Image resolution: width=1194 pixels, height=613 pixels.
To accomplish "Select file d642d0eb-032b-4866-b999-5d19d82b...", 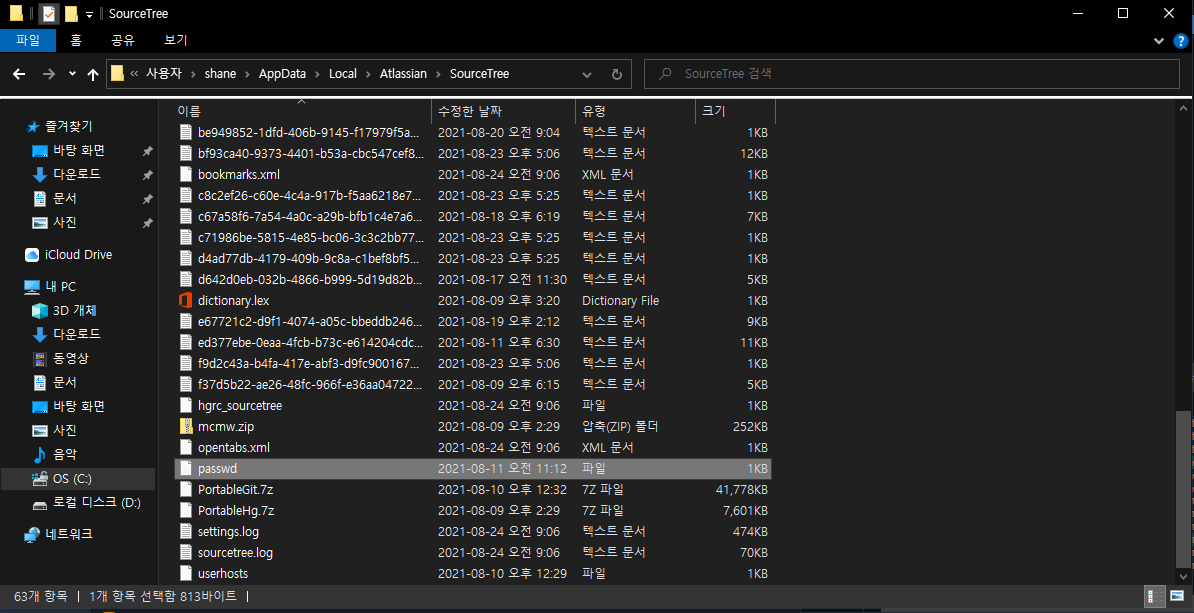I will 311,279.
